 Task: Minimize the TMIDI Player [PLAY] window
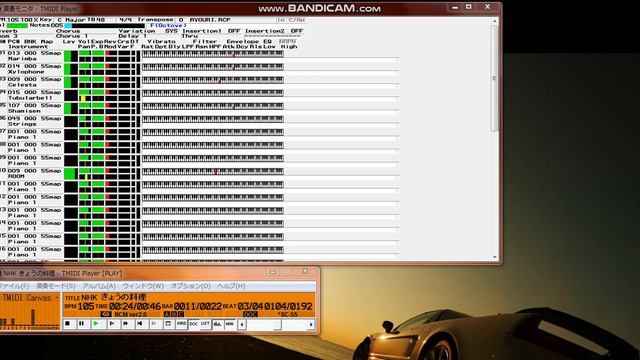[273, 271]
